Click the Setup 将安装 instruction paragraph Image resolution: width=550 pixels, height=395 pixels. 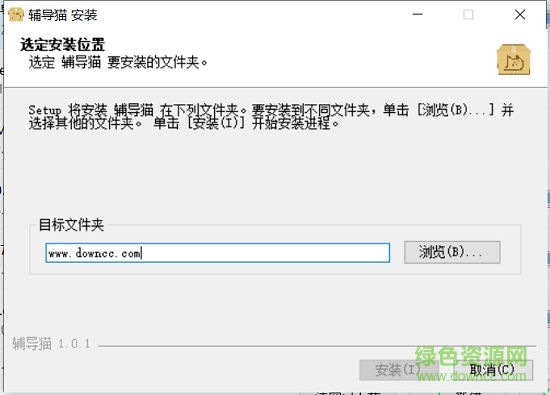point(271,116)
